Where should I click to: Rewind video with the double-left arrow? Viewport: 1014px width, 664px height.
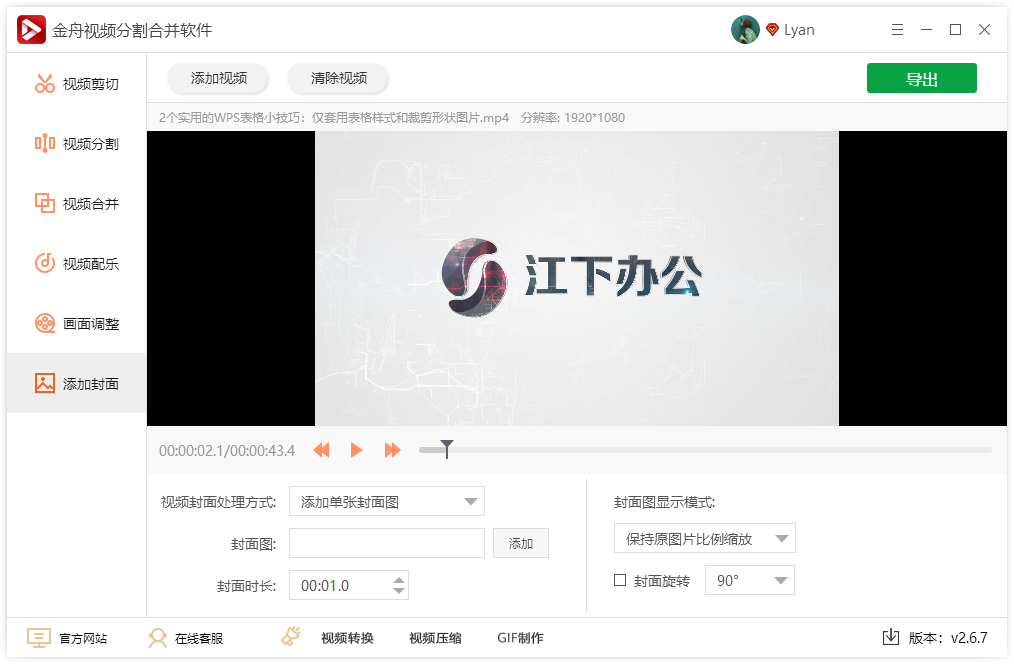click(321, 450)
